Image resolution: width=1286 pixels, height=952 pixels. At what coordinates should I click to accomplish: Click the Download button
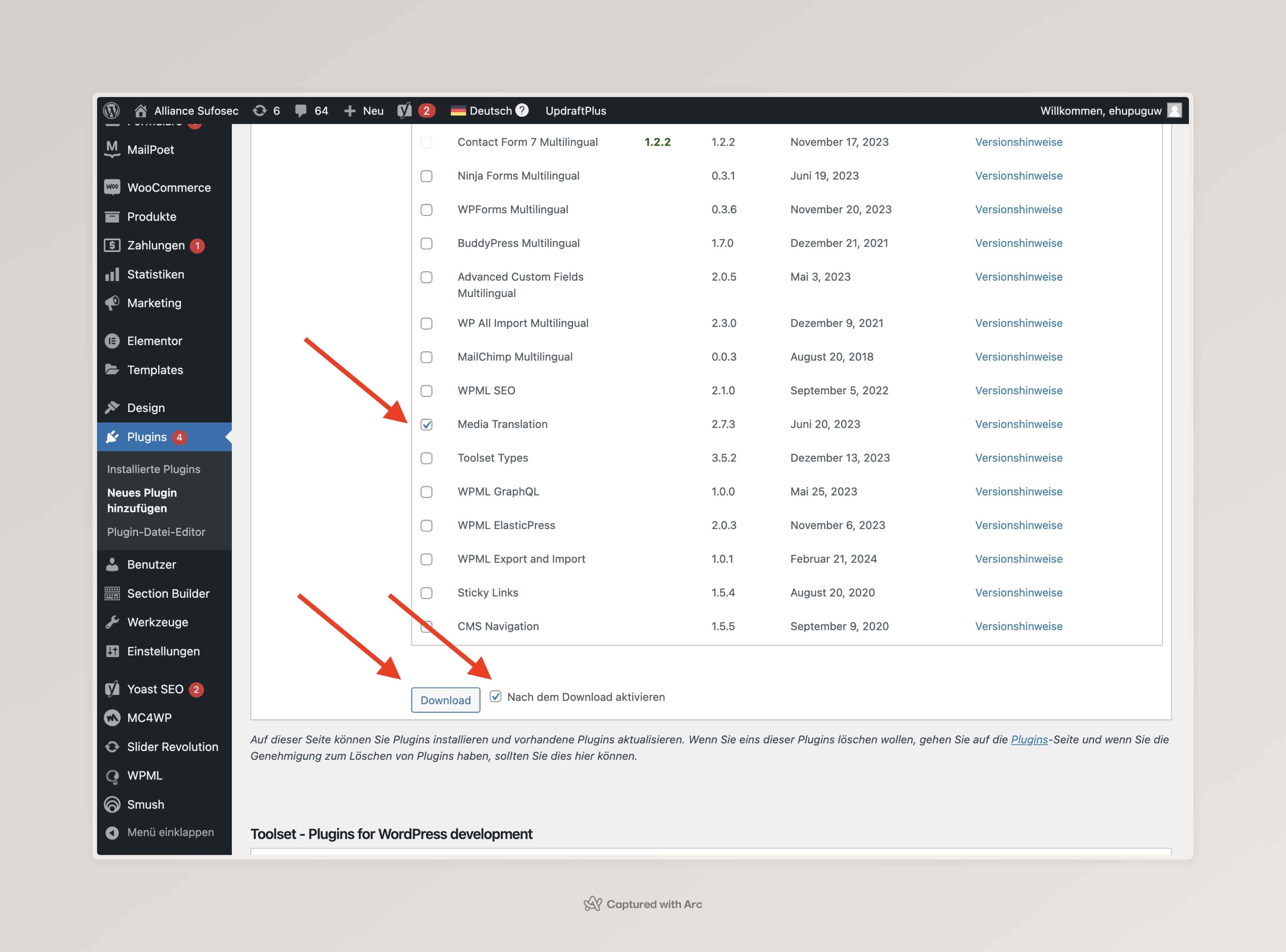click(446, 700)
